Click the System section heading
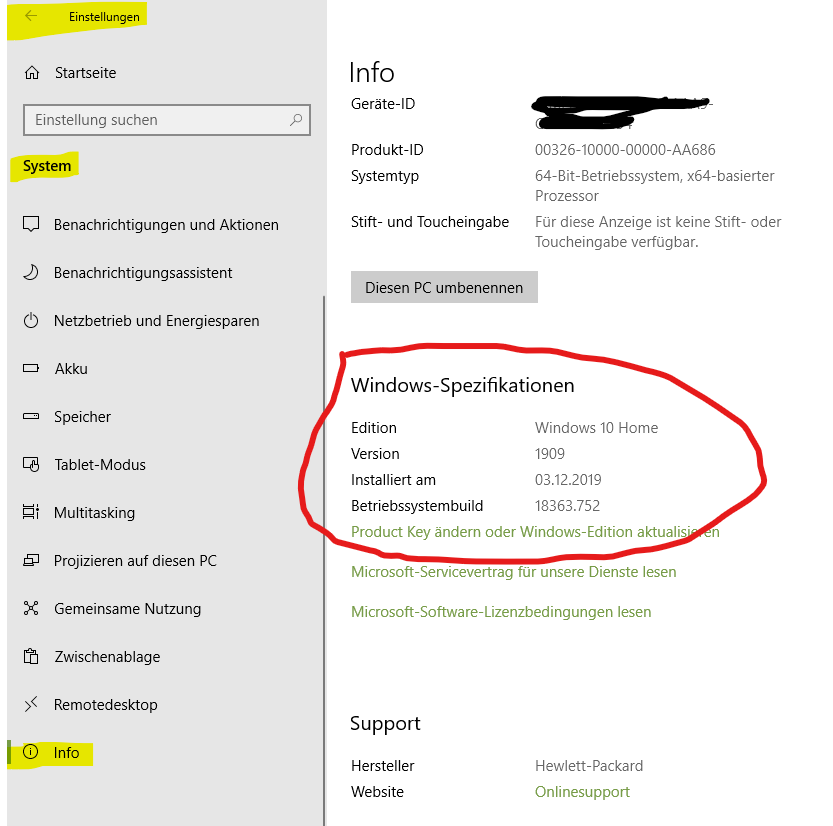The width and height of the screenshot is (833, 826). coord(47,166)
